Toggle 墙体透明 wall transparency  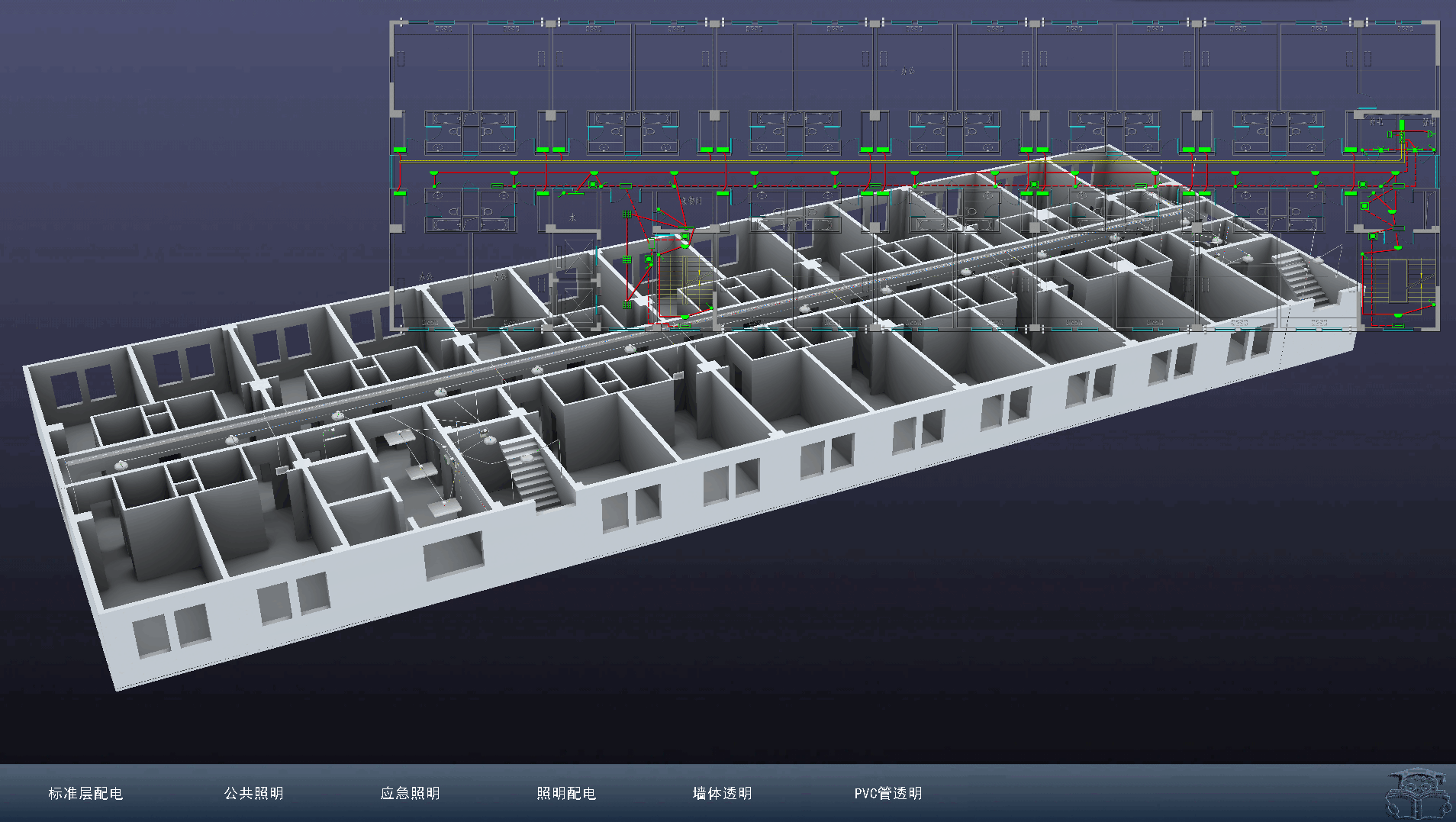(723, 794)
